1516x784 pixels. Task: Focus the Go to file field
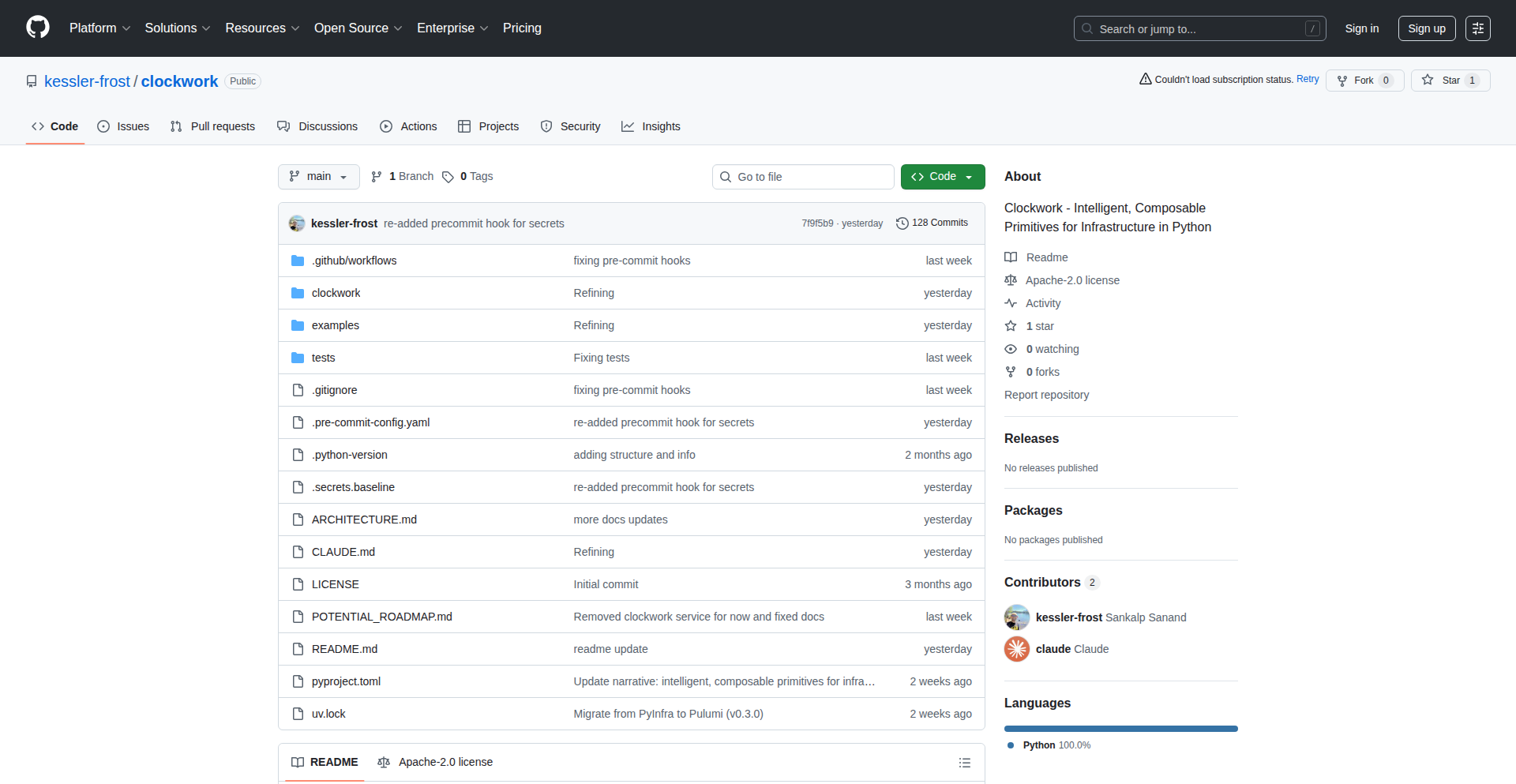pos(803,177)
